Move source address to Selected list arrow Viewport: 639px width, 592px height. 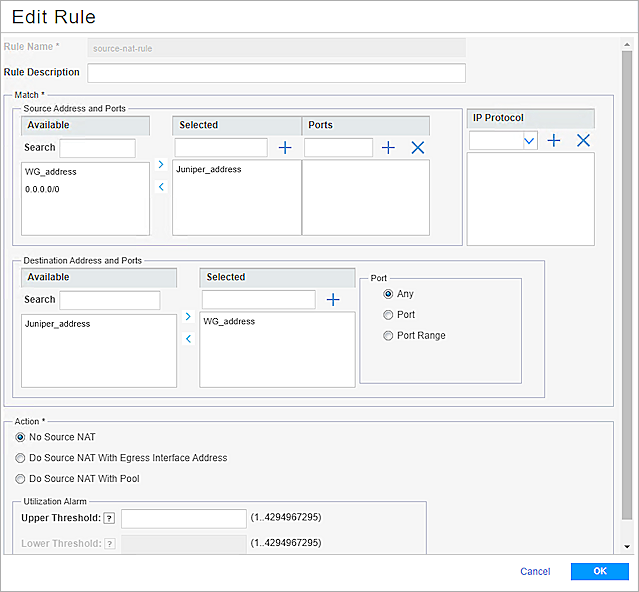pyautogui.click(x=161, y=164)
